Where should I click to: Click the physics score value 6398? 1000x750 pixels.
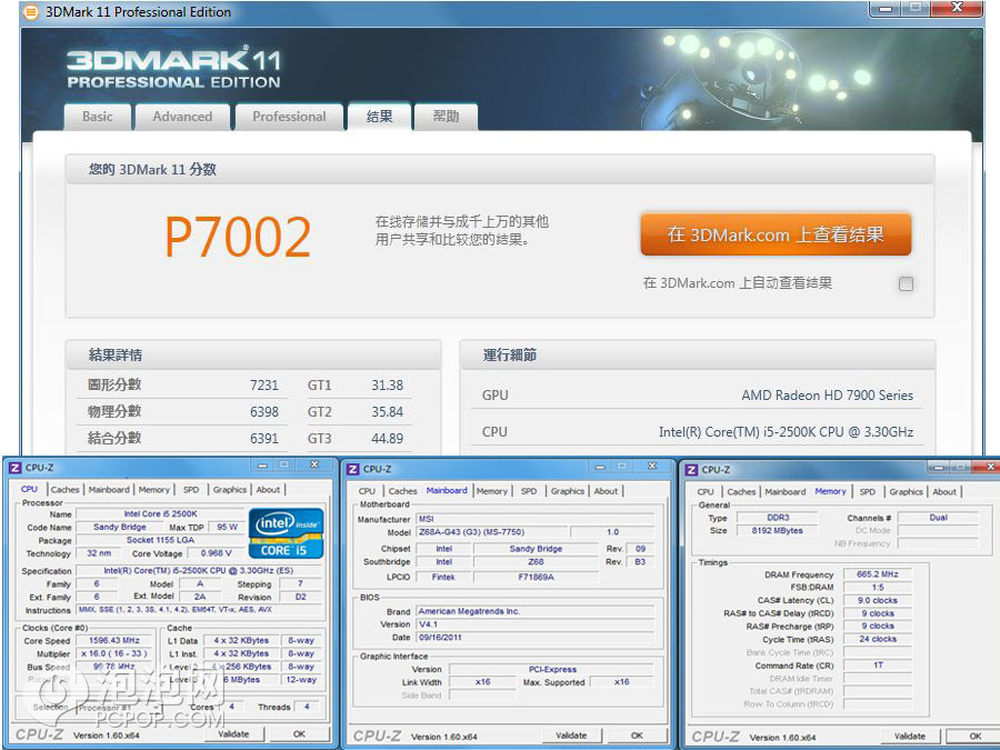(264, 412)
